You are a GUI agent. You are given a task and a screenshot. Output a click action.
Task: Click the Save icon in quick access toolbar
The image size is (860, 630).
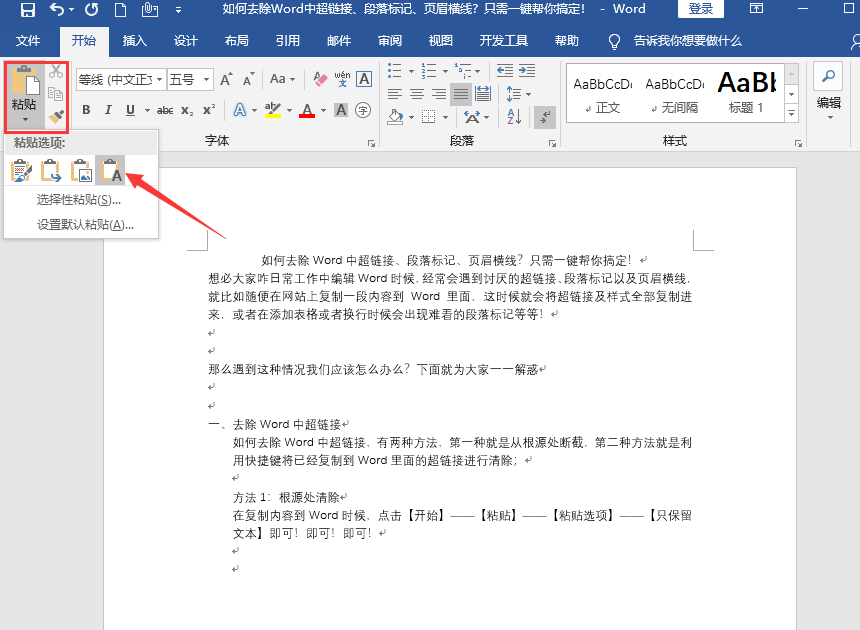[x=27, y=9]
